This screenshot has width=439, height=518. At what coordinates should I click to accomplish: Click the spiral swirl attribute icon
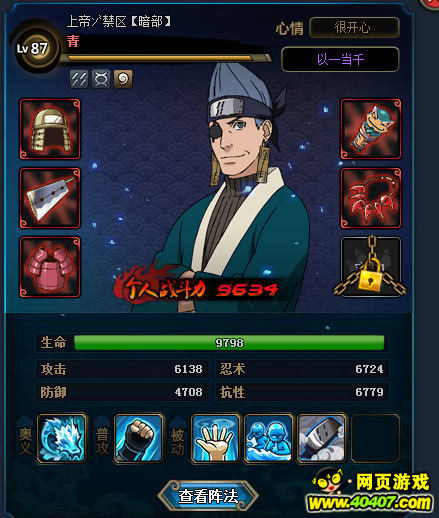tap(123, 79)
